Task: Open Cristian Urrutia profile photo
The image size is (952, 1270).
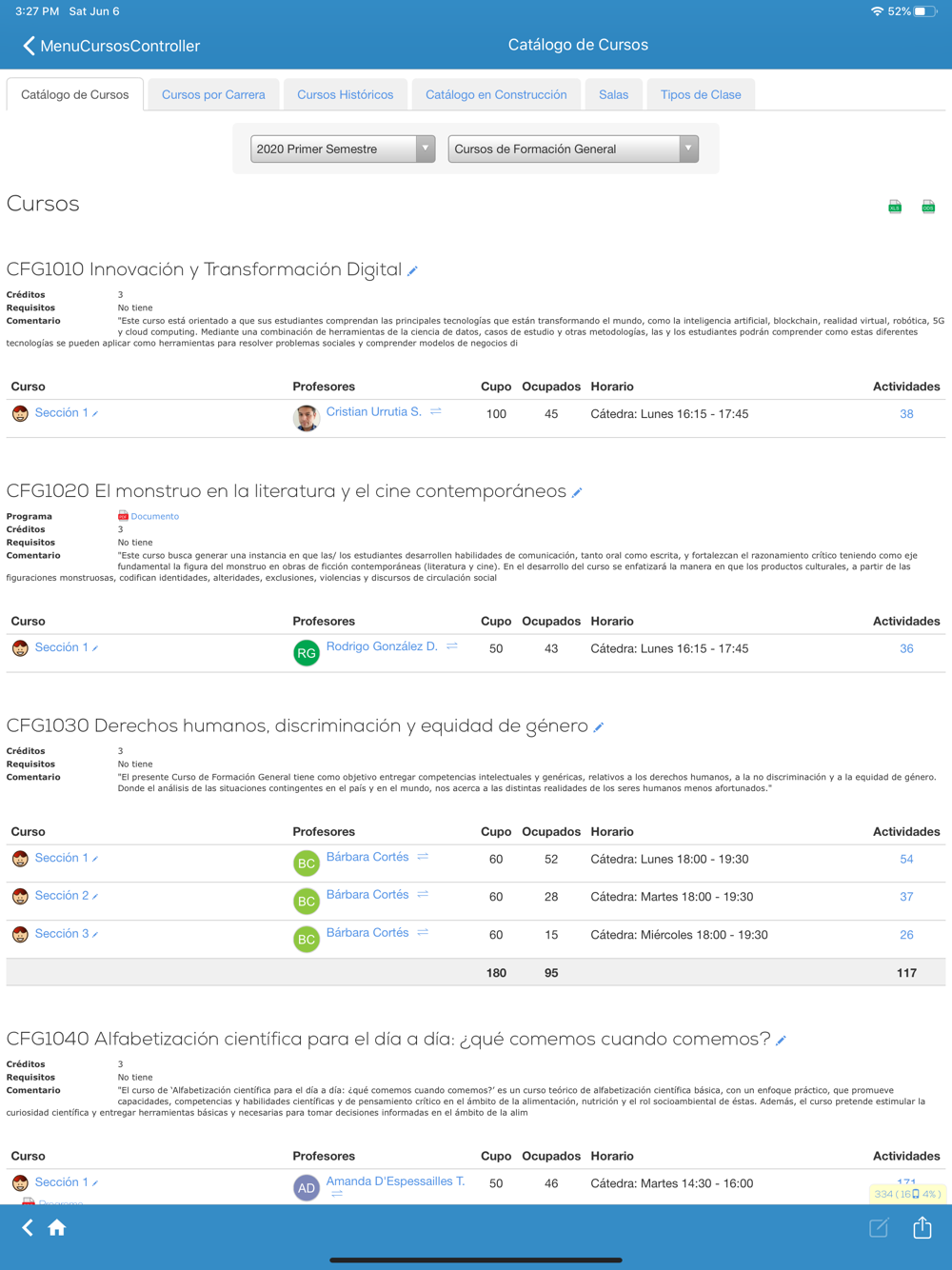Action: [x=307, y=418]
